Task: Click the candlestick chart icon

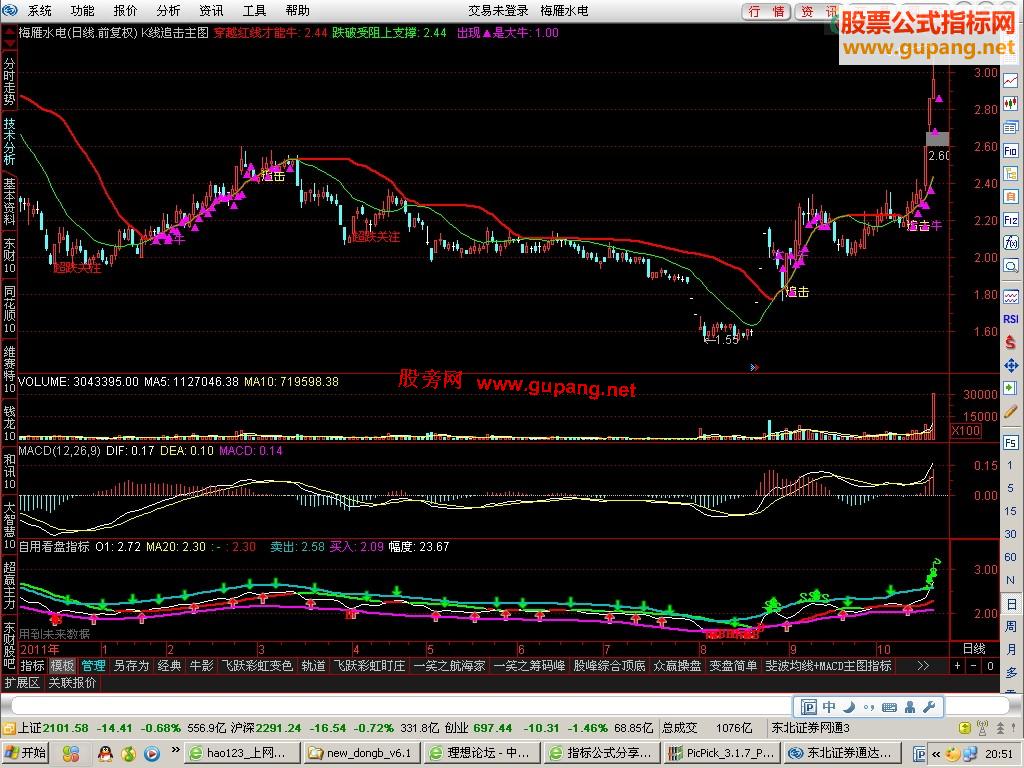Action: click(x=1010, y=103)
